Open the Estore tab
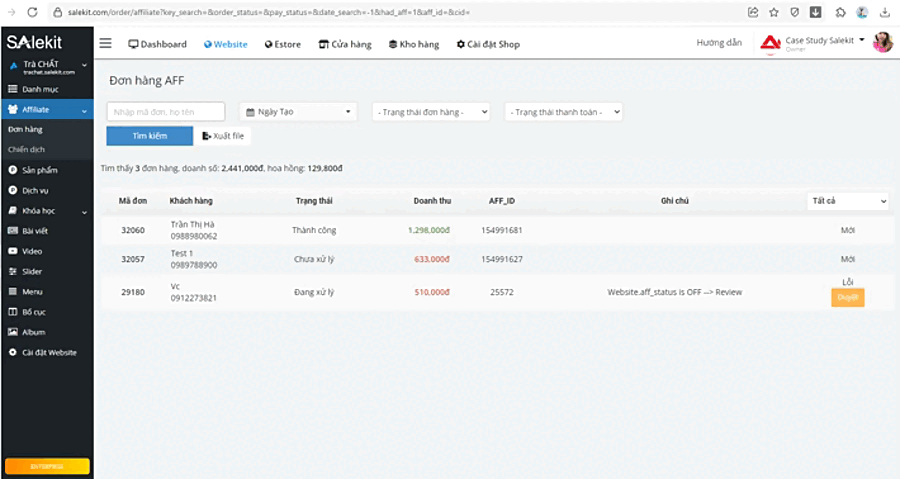 [282, 44]
